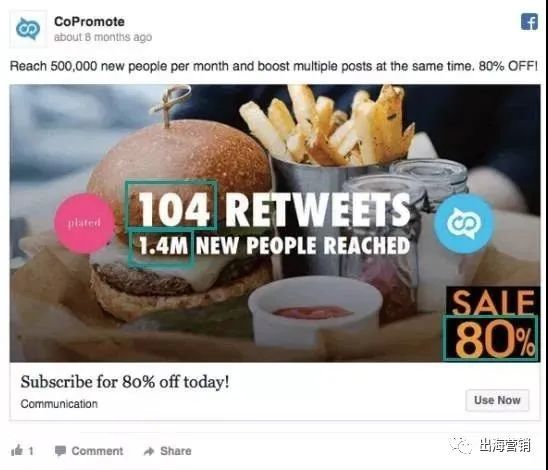Open the 'about 8 months ago' timestamp
Image resolution: width=548 pixels, height=470 pixels.
coord(103,37)
